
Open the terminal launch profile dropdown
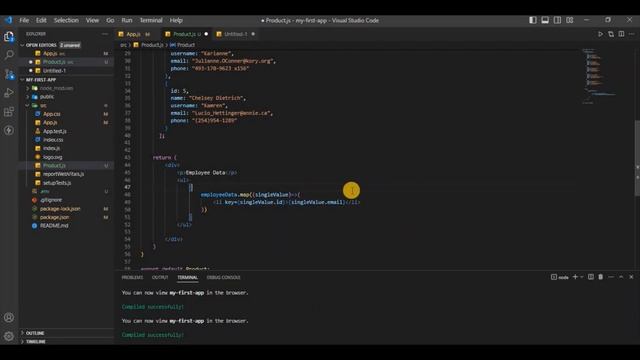(582, 277)
